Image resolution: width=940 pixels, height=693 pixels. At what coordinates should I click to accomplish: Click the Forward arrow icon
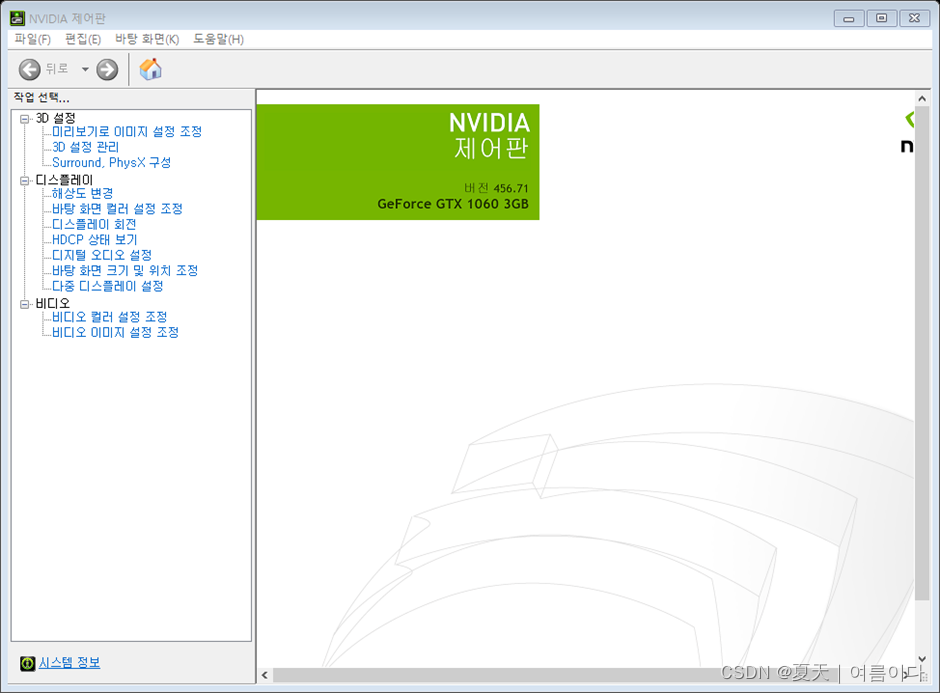tap(107, 70)
